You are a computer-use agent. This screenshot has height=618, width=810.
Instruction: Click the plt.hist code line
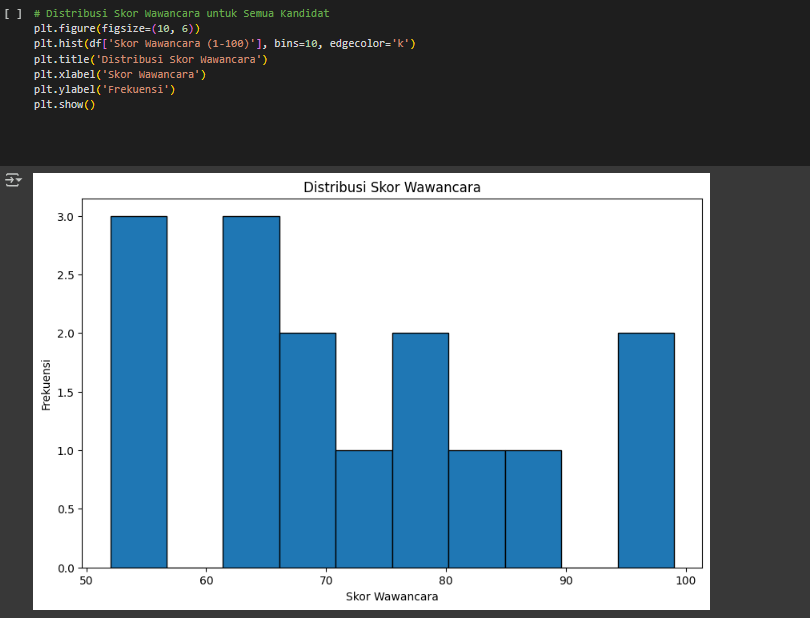223,43
